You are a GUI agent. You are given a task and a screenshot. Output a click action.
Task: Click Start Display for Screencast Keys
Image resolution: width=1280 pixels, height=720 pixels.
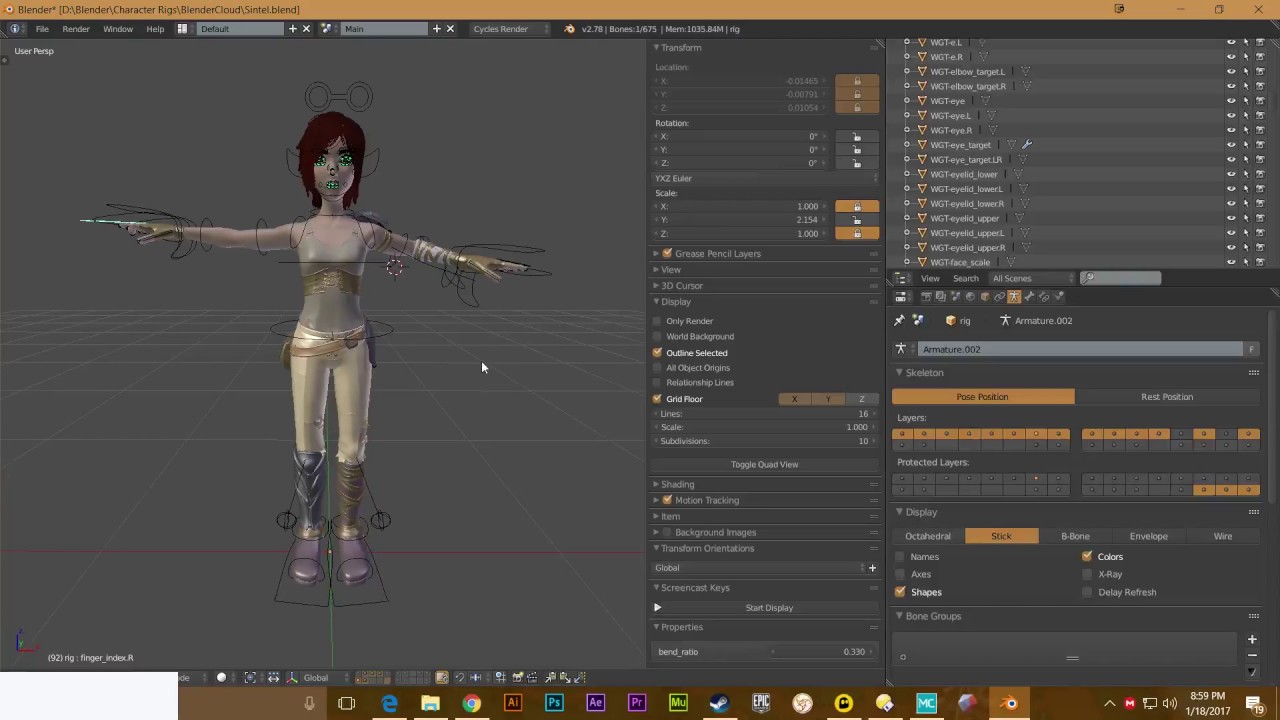point(769,608)
